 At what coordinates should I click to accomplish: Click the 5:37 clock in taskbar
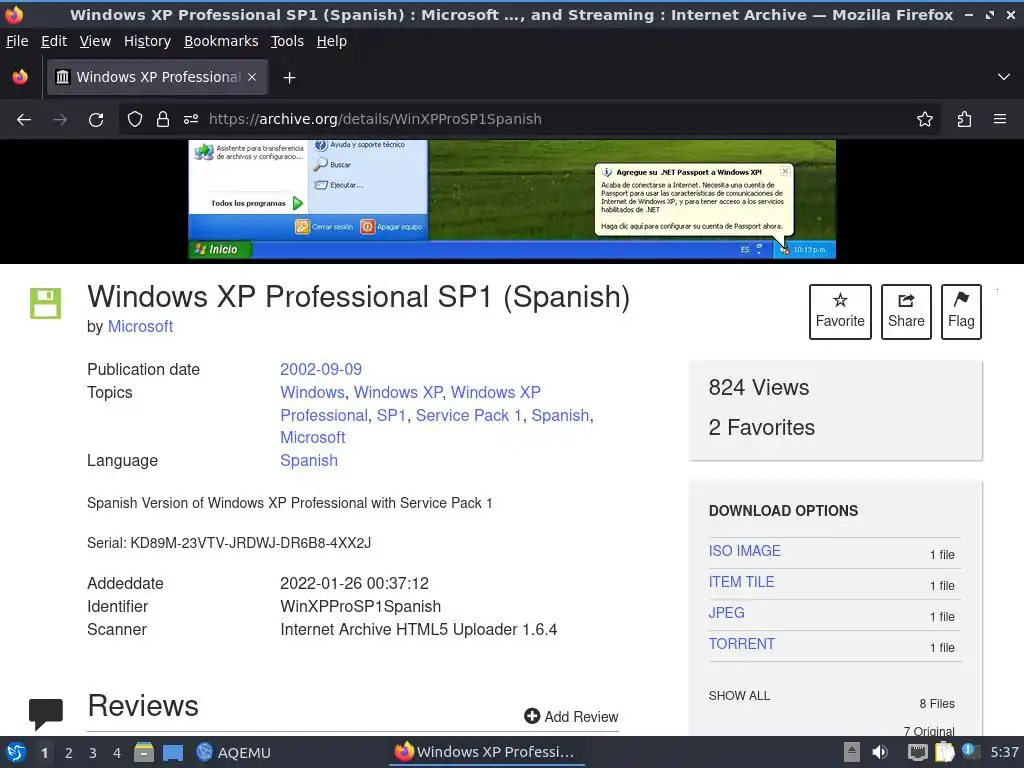1004,752
